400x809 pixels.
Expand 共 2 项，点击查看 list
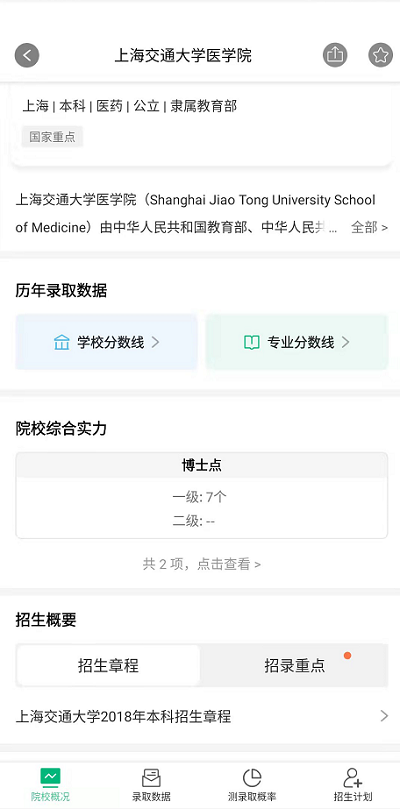coord(201,564)
